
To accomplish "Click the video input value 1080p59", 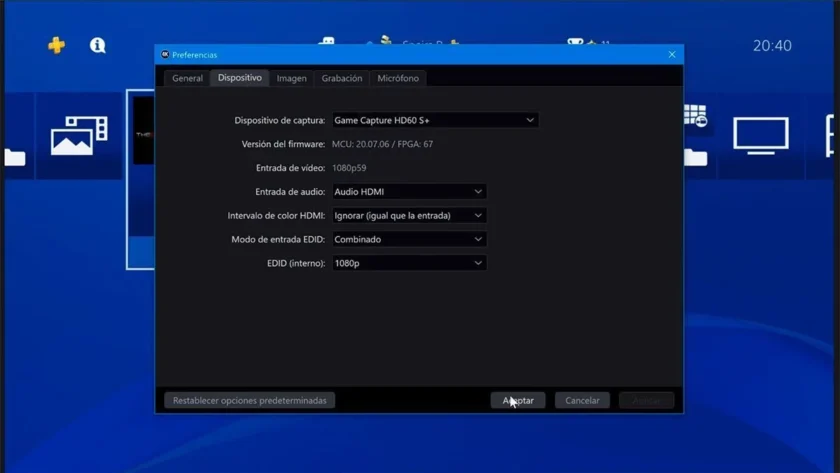I will [349, 168].
